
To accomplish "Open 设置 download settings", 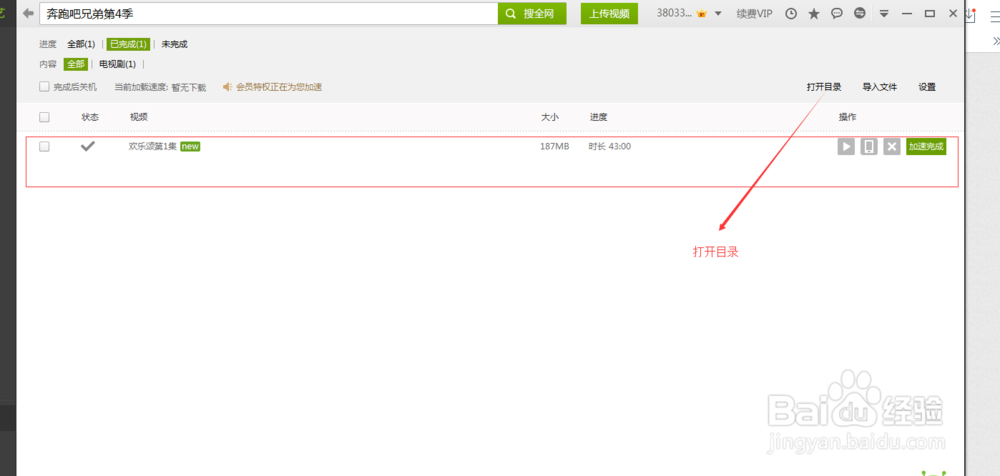I will pyautogui.click(x=927, y=87).
